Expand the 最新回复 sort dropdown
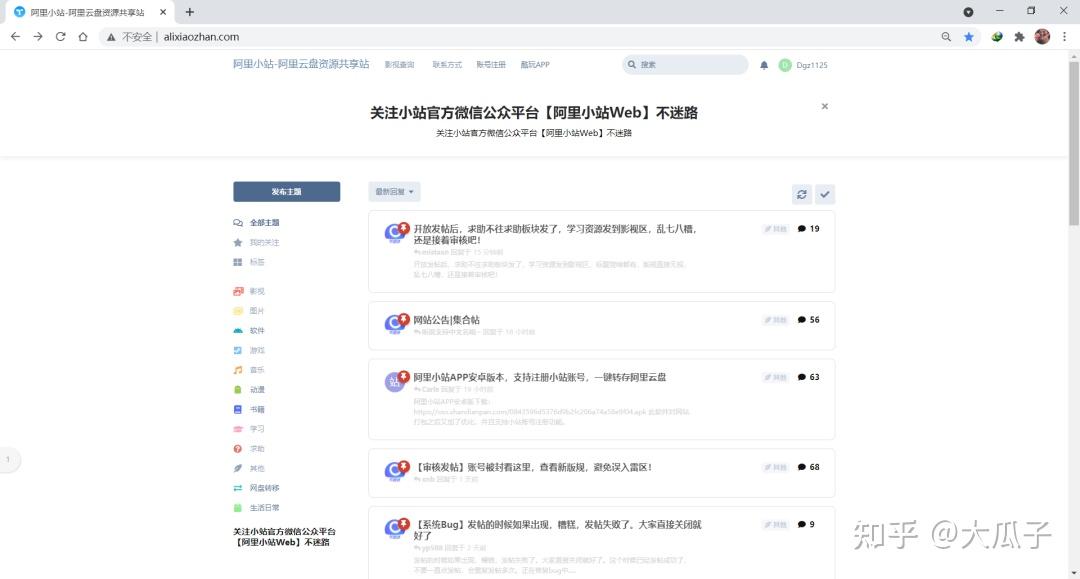Screen dimensions: 1080x579 click(x=394, y=191)
